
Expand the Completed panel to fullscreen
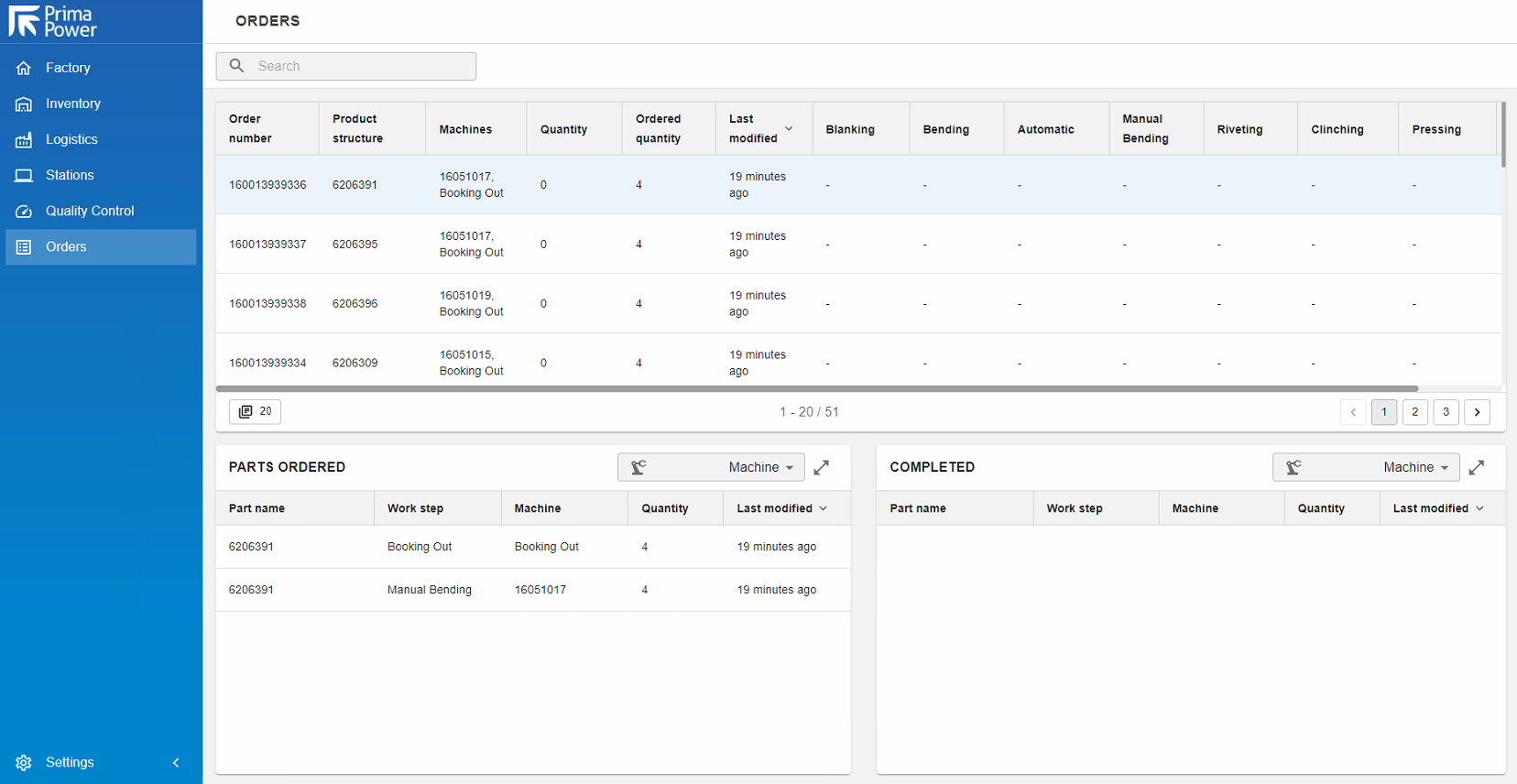coord(1477,467)
